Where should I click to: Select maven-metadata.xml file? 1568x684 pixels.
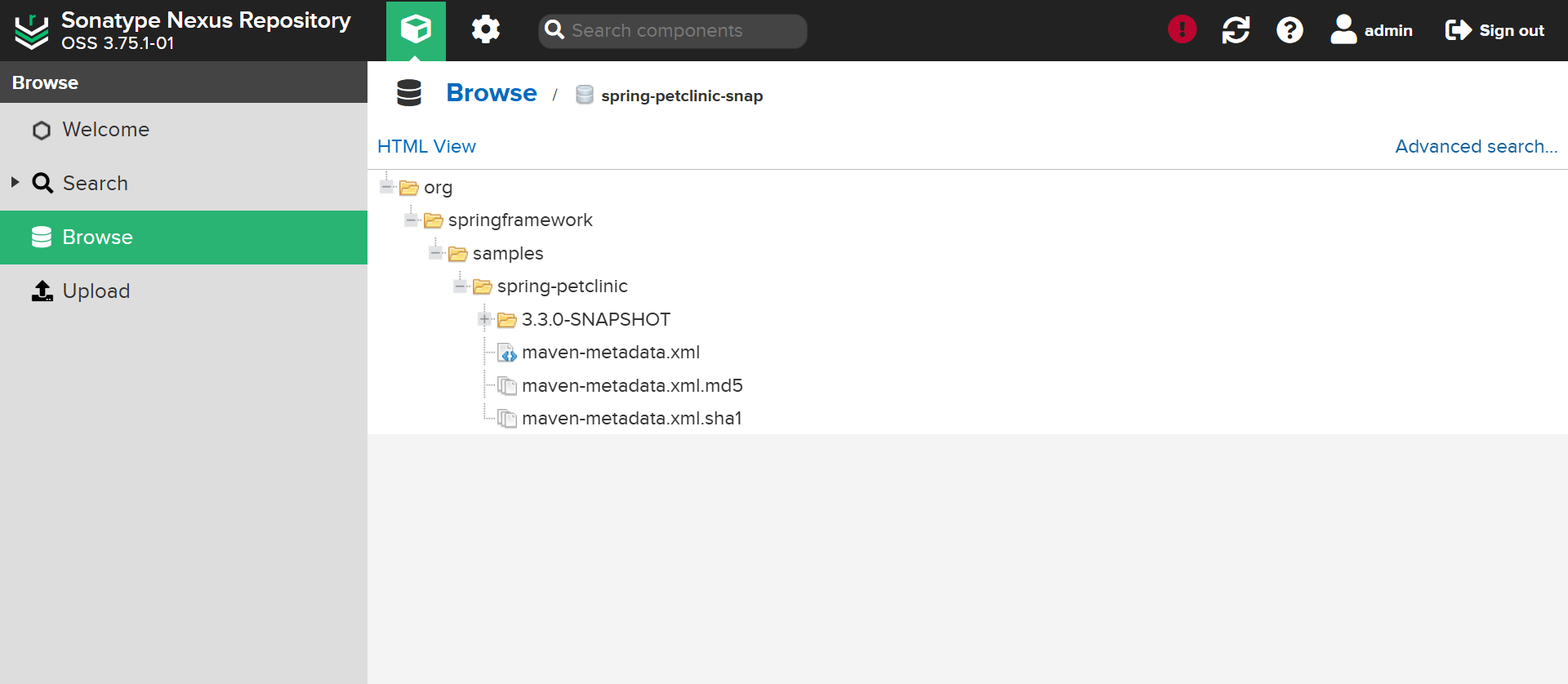coord(611,353)
